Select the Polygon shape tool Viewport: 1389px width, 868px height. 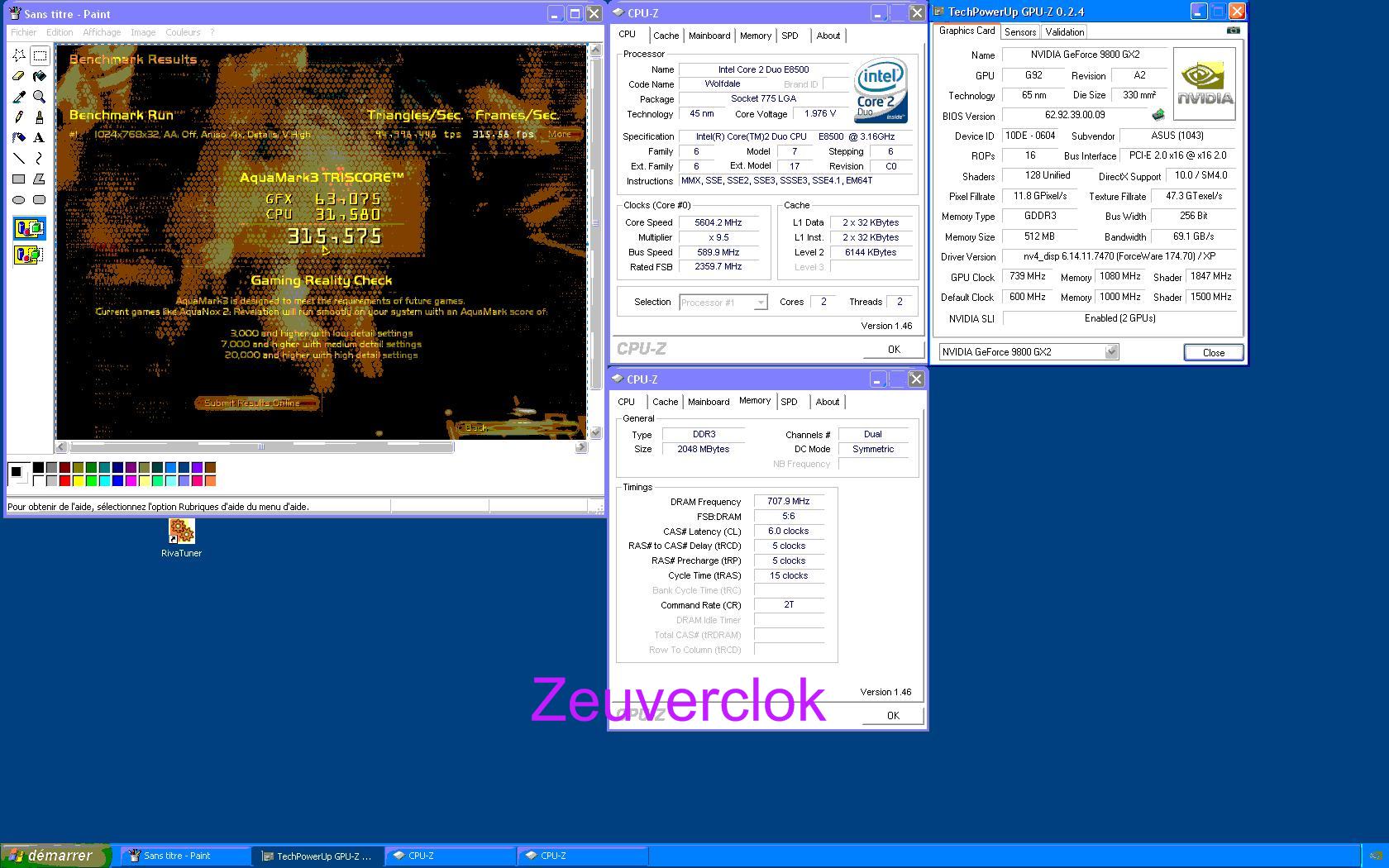[40, 179]
